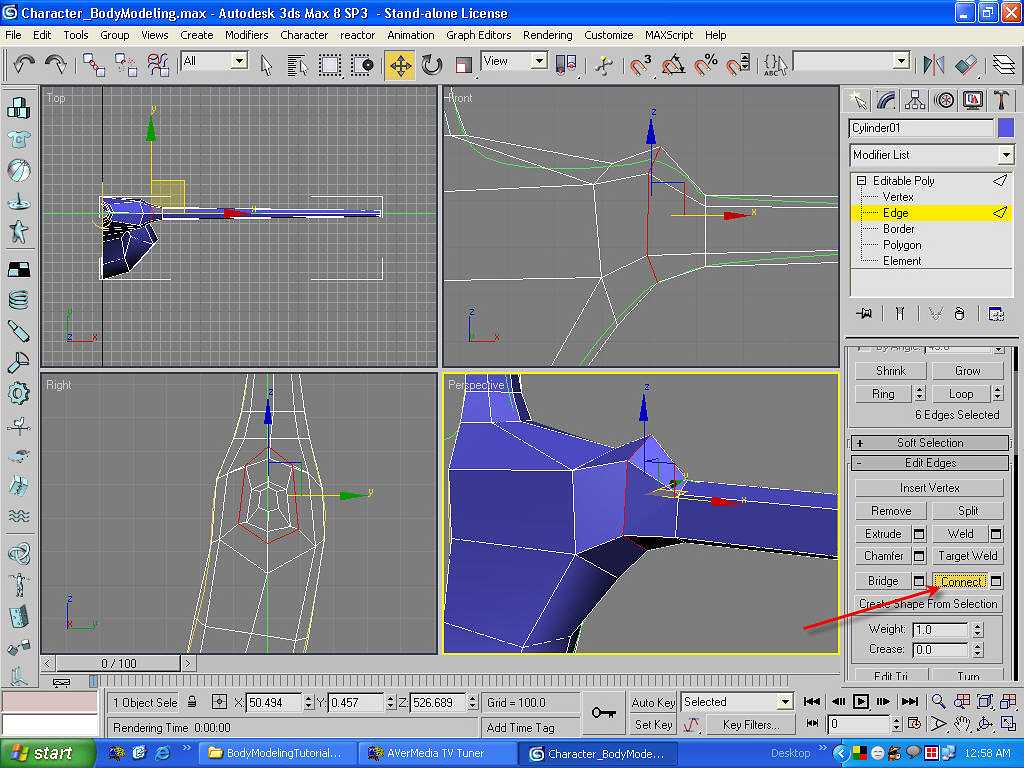The width and height of the screenshot is (1024, 768).
Task: Activate the Select and Rotate tool
Action: (432, 64)
